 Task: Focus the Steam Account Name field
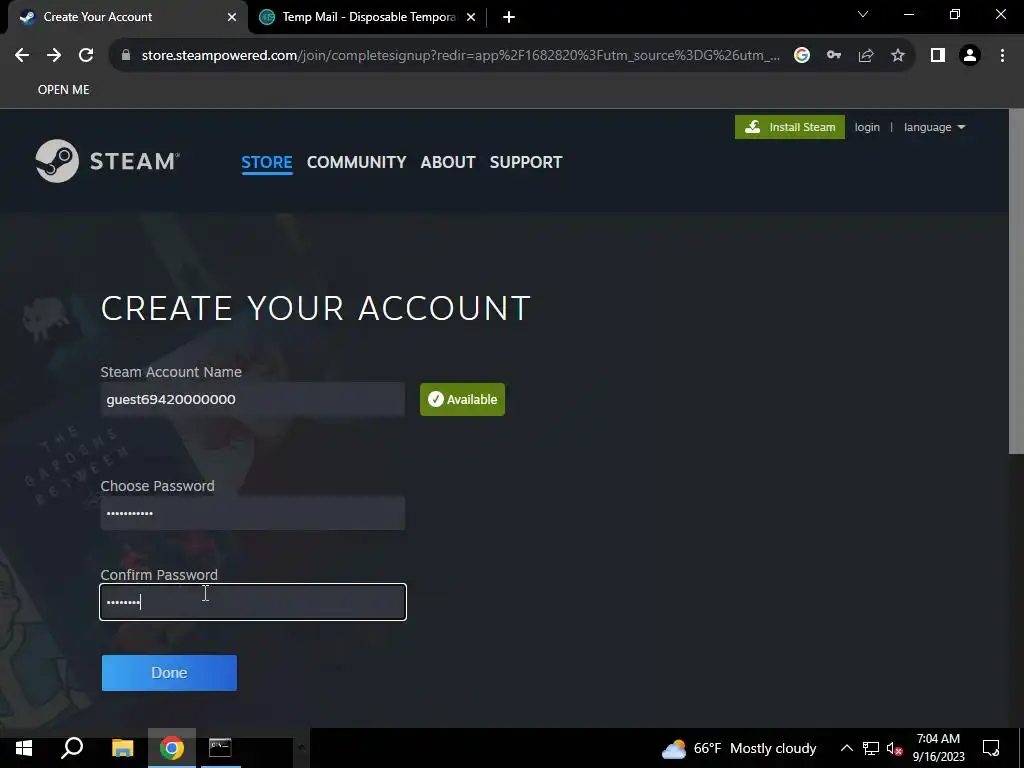253,399
